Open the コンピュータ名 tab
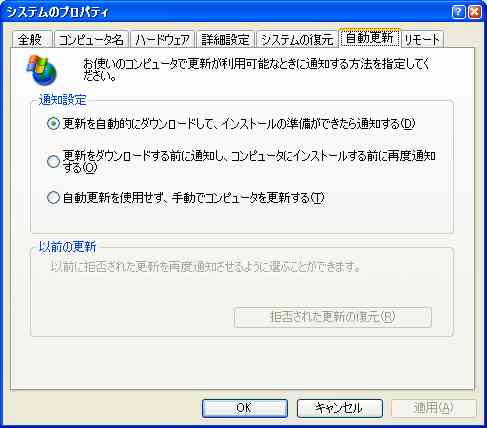 (x=91, y=40)
